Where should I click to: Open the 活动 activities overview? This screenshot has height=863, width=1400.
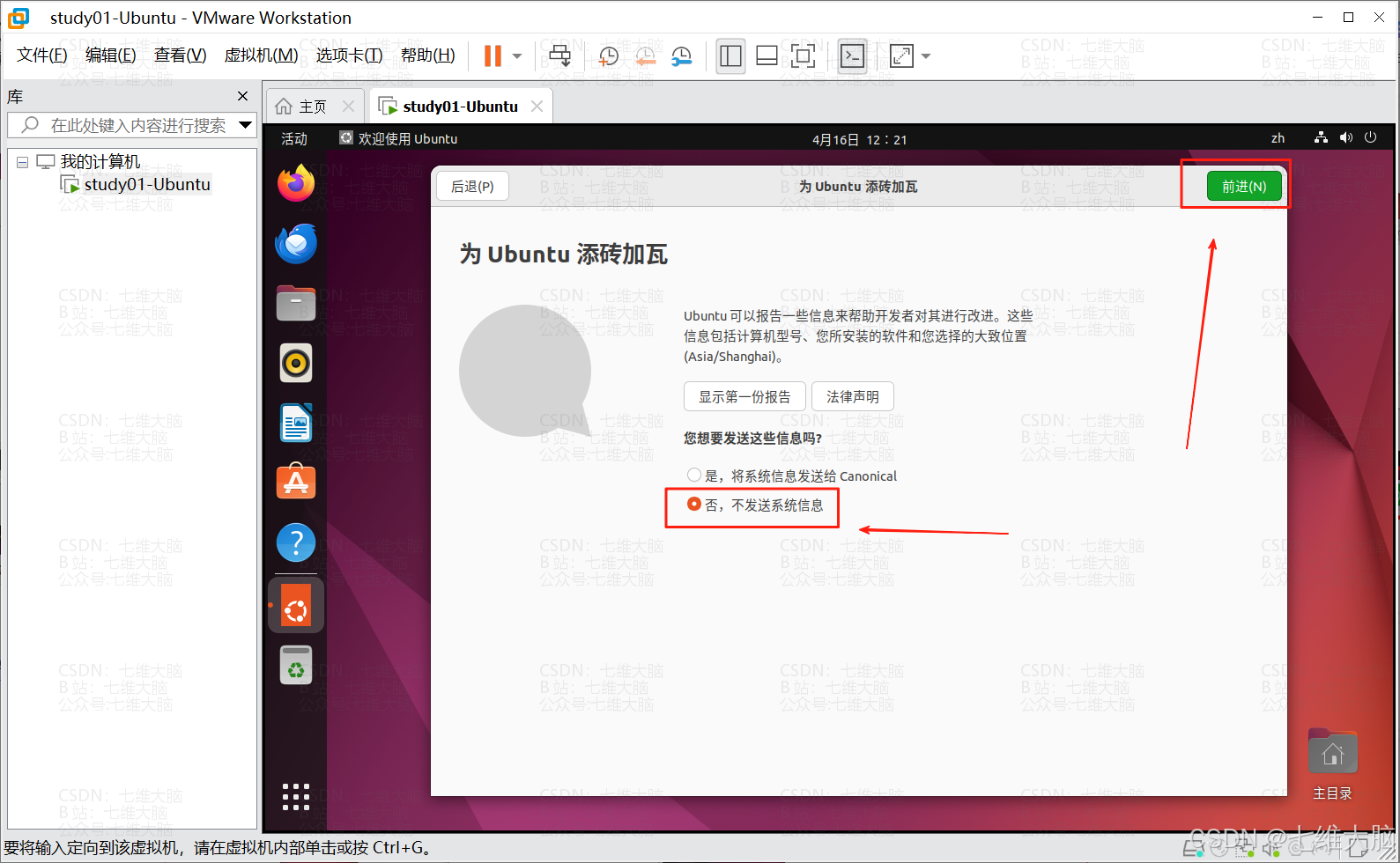click(294, 138)
